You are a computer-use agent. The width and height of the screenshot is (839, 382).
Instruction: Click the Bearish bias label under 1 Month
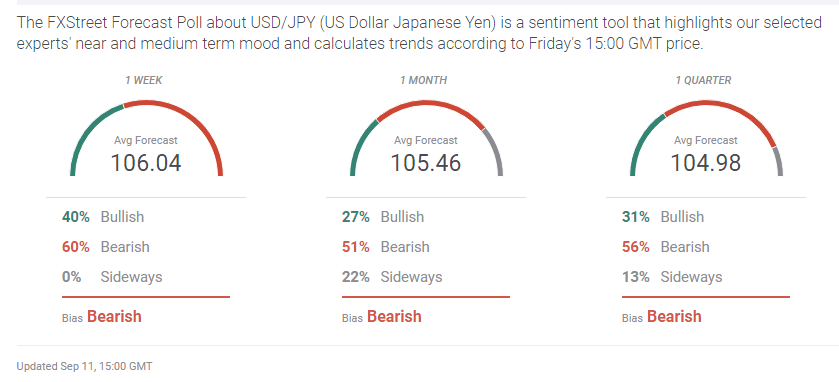point(394,316)
